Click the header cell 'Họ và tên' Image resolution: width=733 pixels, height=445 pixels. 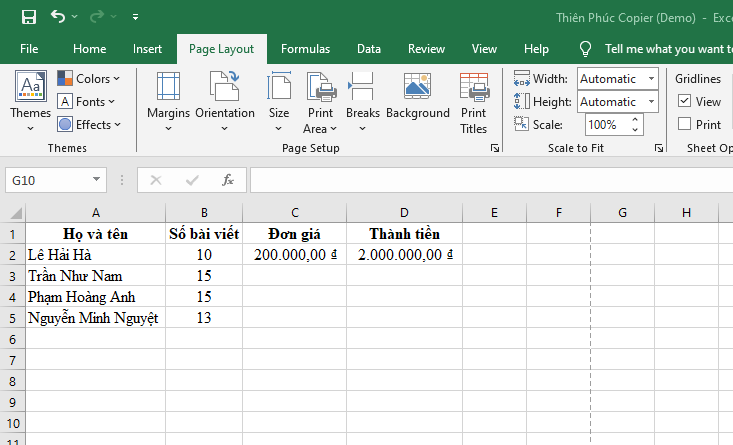(x=96, y=233)
